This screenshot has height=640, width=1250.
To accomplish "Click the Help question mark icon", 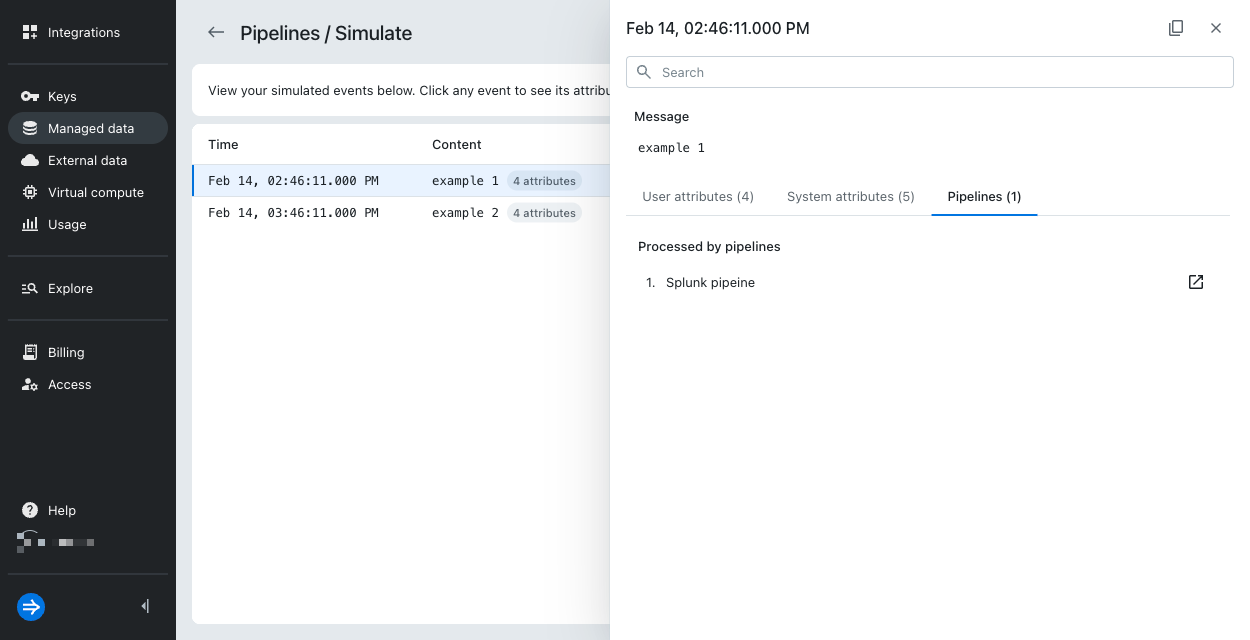I will (x=30, y=510).
